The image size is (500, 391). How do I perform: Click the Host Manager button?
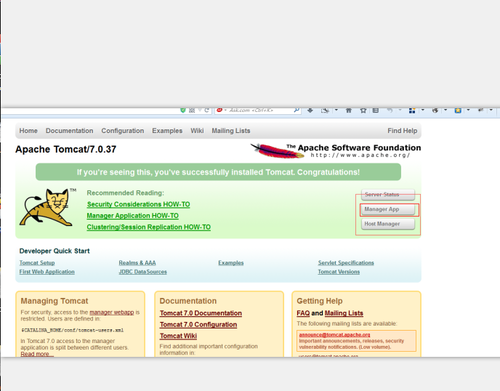point(388,224)
